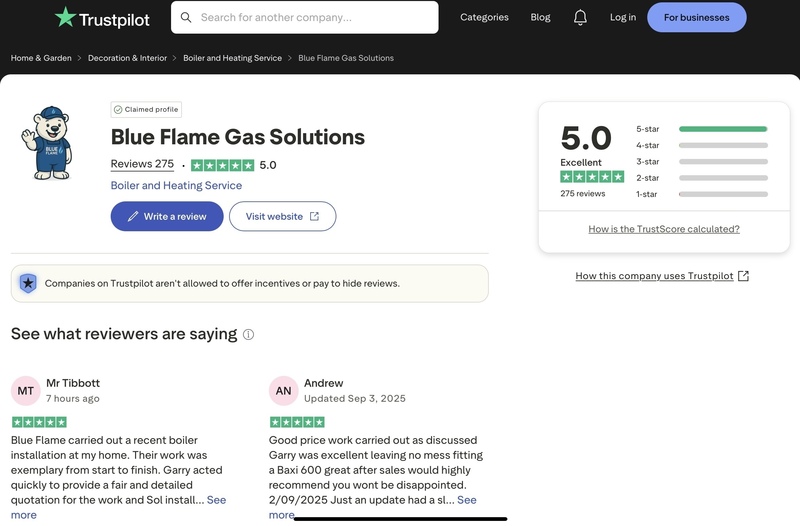This screenshot has height=526, width=800.
Task: Click the Visit website button
Action: [x=282, y=216]
